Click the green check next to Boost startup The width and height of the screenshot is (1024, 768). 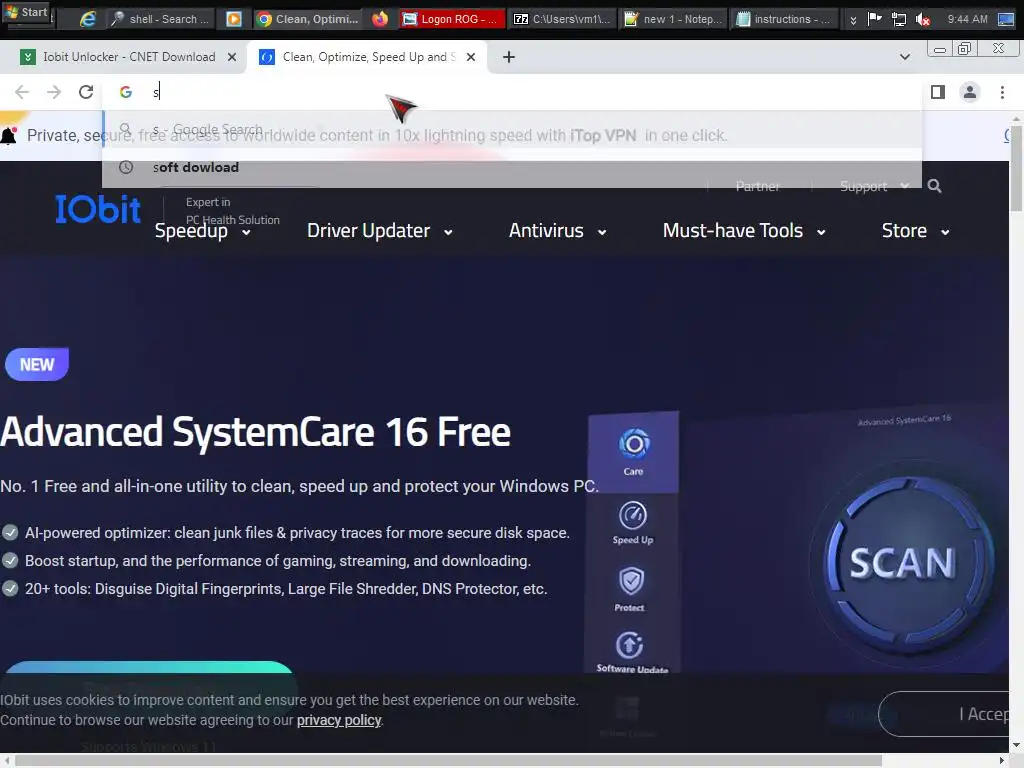tap(10, 561)
